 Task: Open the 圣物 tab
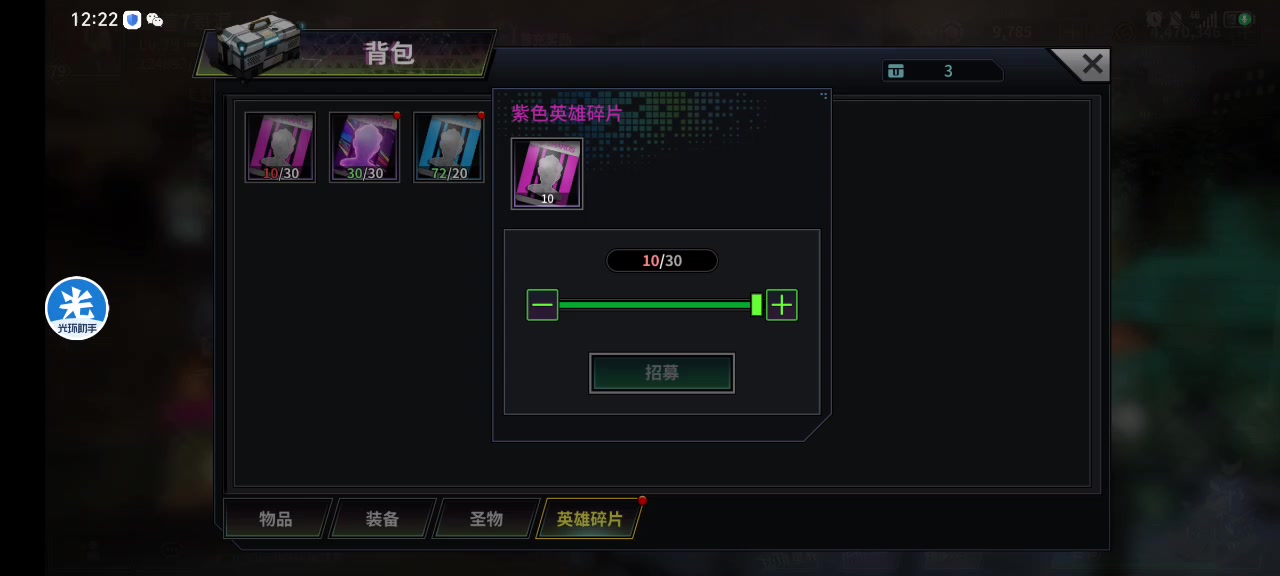pos(486,519)
